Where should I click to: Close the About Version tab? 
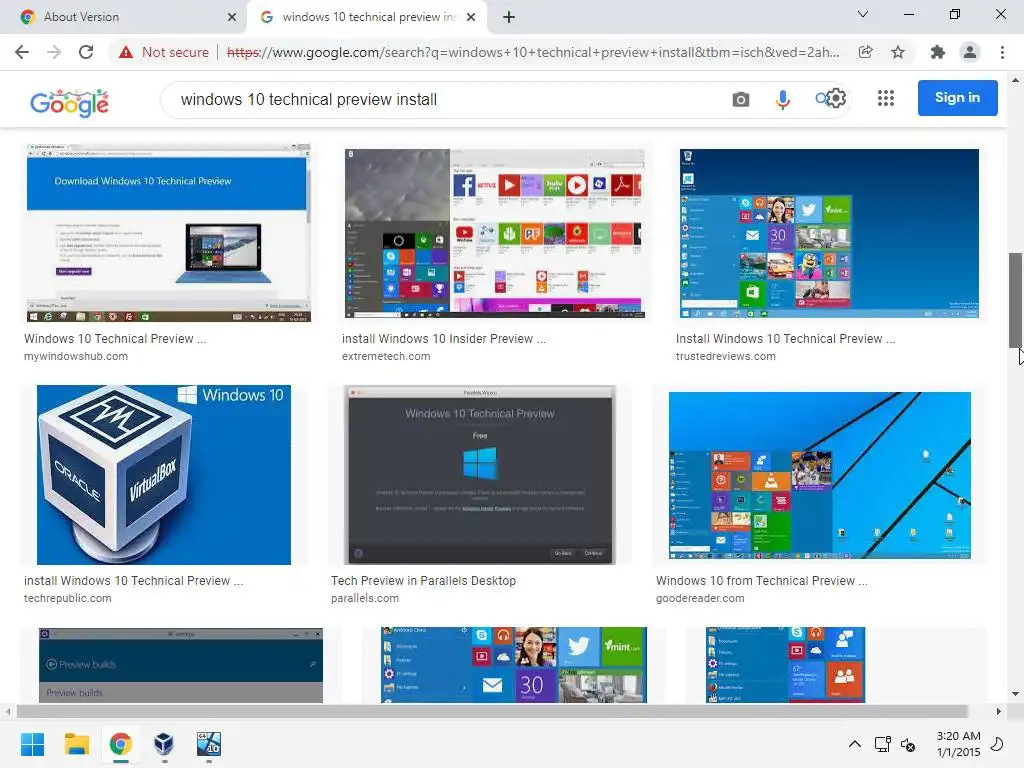[232, 17]
